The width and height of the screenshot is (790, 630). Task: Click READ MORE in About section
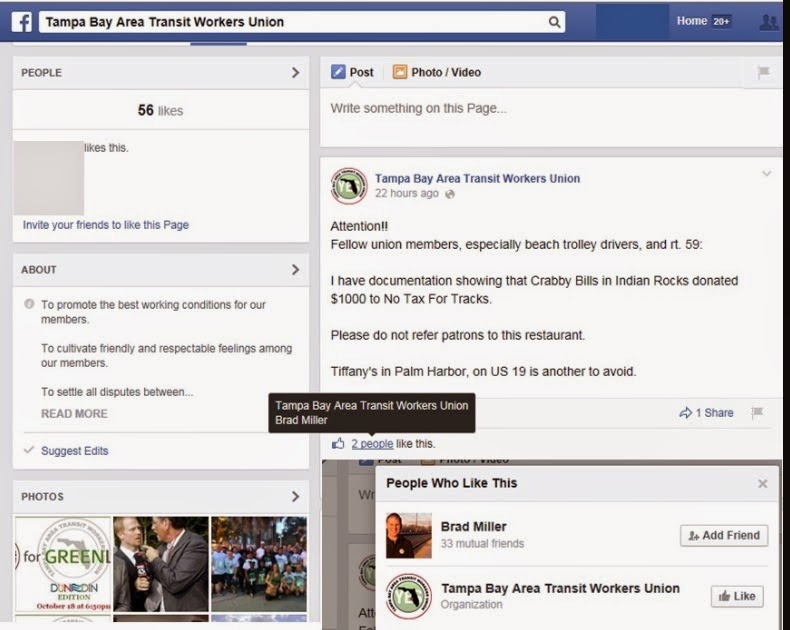click(x=74, y=414)
